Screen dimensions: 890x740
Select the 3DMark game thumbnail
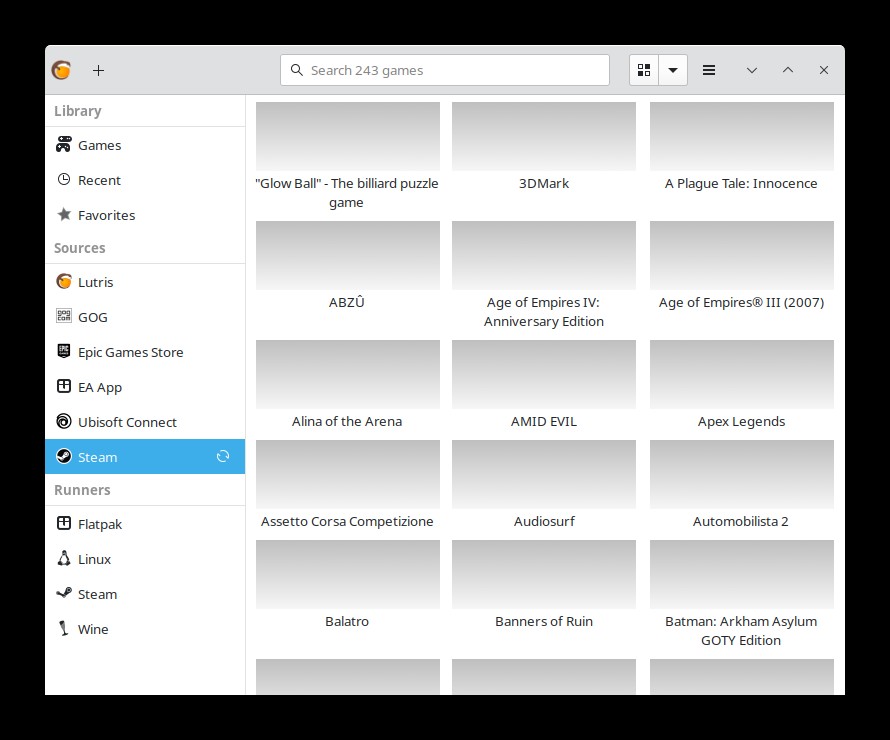pos(544,136)
